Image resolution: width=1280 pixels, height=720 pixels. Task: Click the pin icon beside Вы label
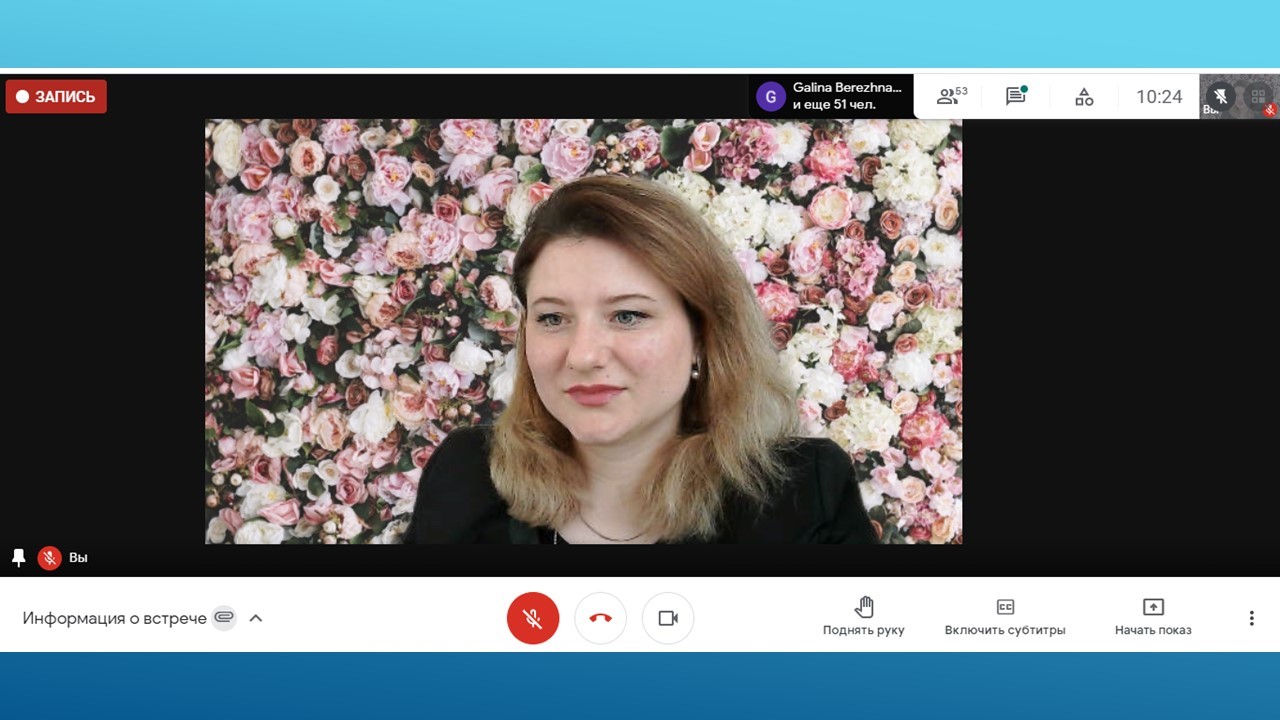point(18,558)
